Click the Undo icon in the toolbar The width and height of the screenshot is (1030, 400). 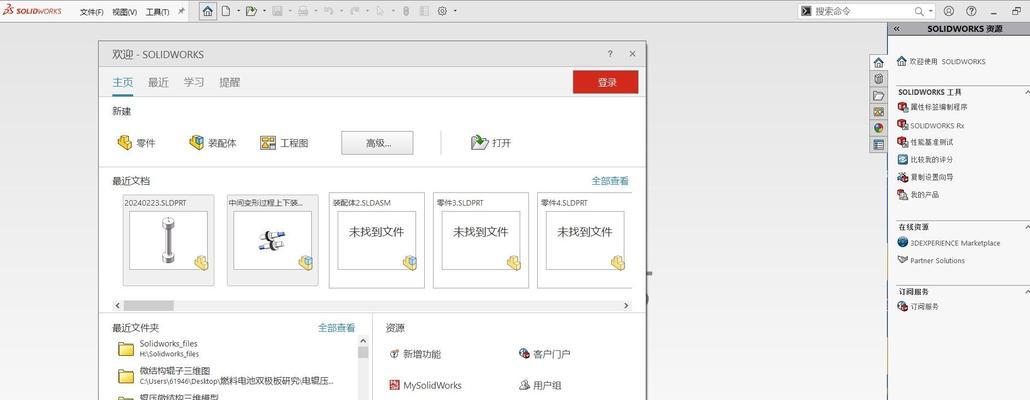[x=329, y=11]
